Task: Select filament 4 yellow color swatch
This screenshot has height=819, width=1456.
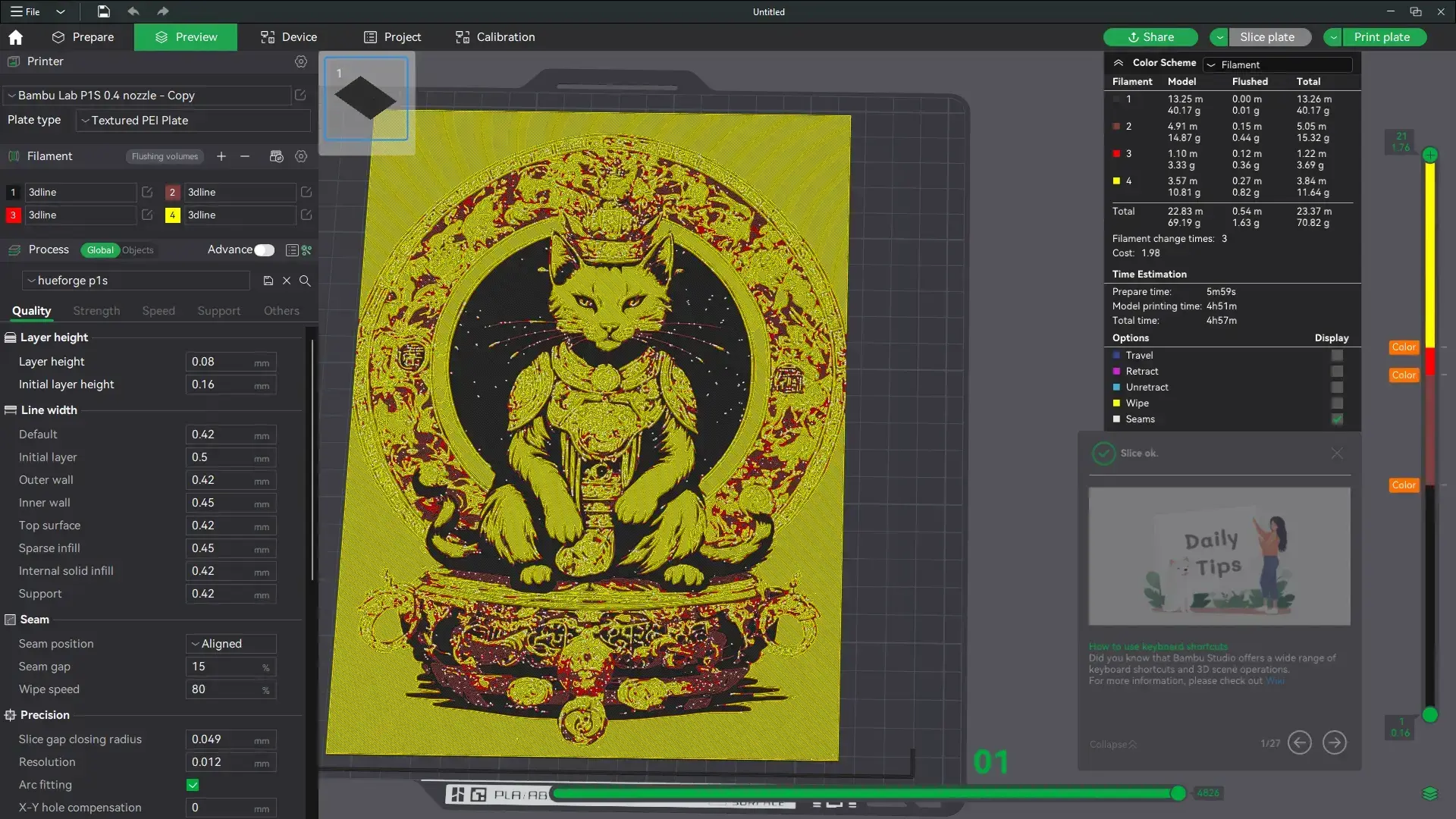Action: (172, 215)
